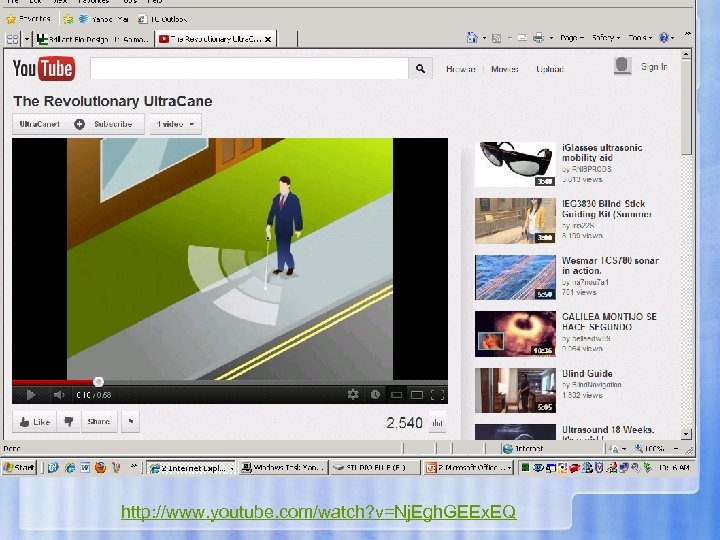Click into the YouTube search field
The image size is (720, 540).
click(249, 69)
